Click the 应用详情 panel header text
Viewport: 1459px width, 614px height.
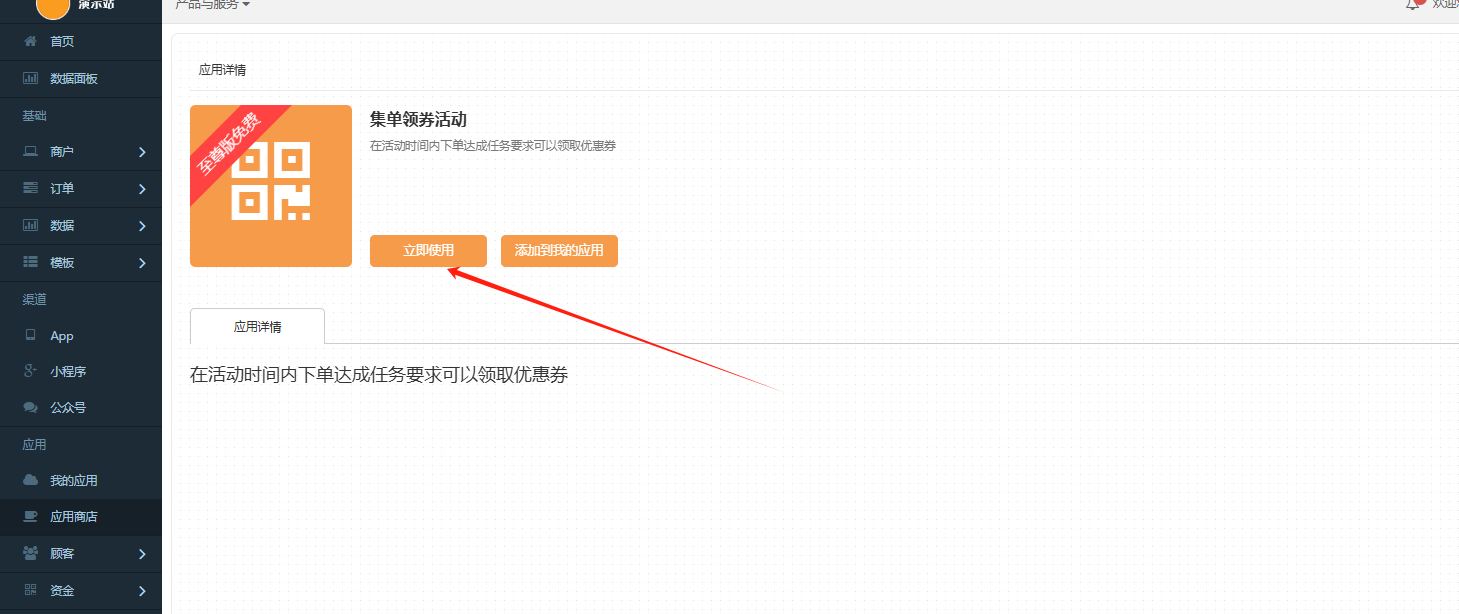(222, 70)
